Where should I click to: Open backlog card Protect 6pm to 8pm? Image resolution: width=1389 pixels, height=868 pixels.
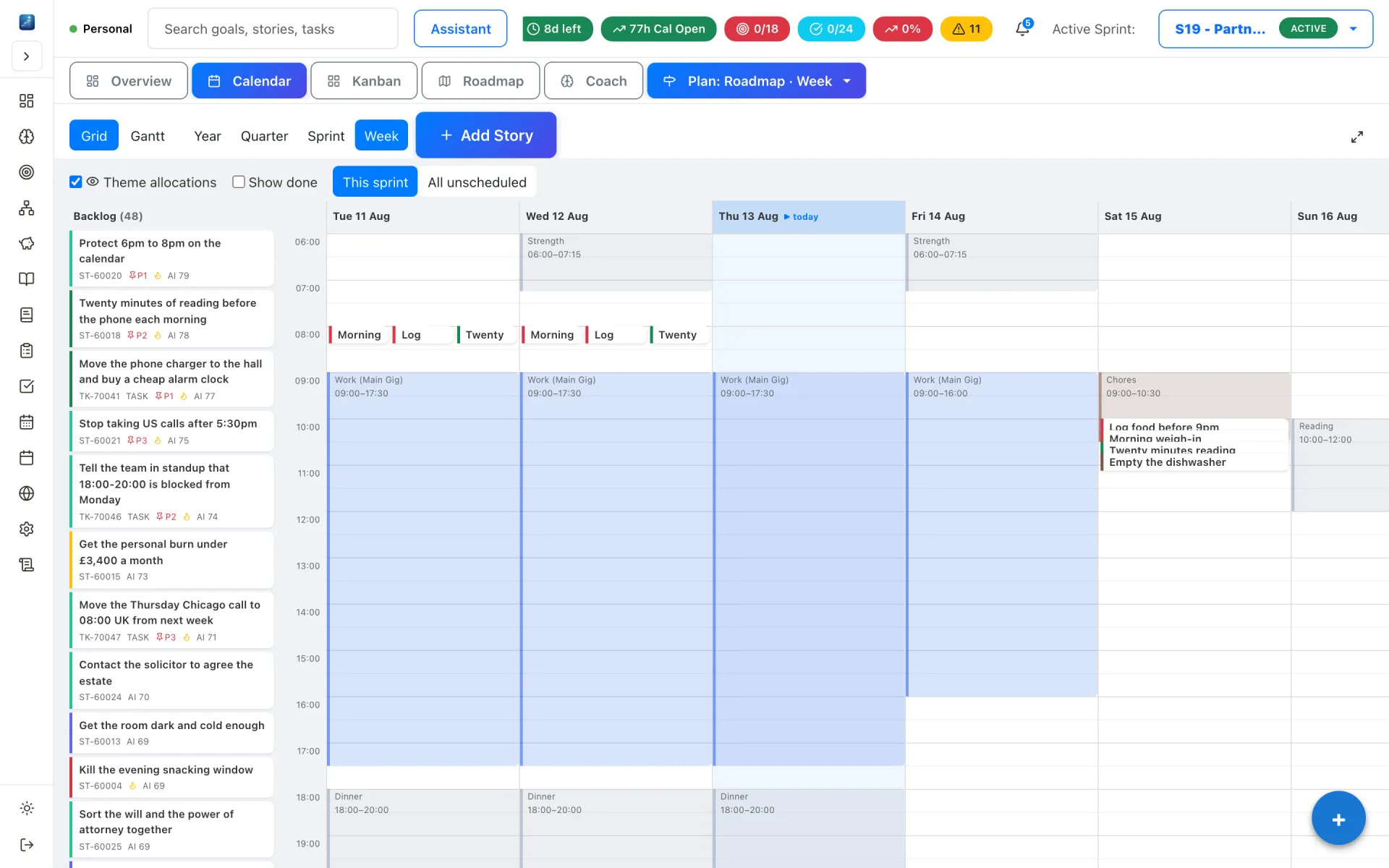(171, 258)
